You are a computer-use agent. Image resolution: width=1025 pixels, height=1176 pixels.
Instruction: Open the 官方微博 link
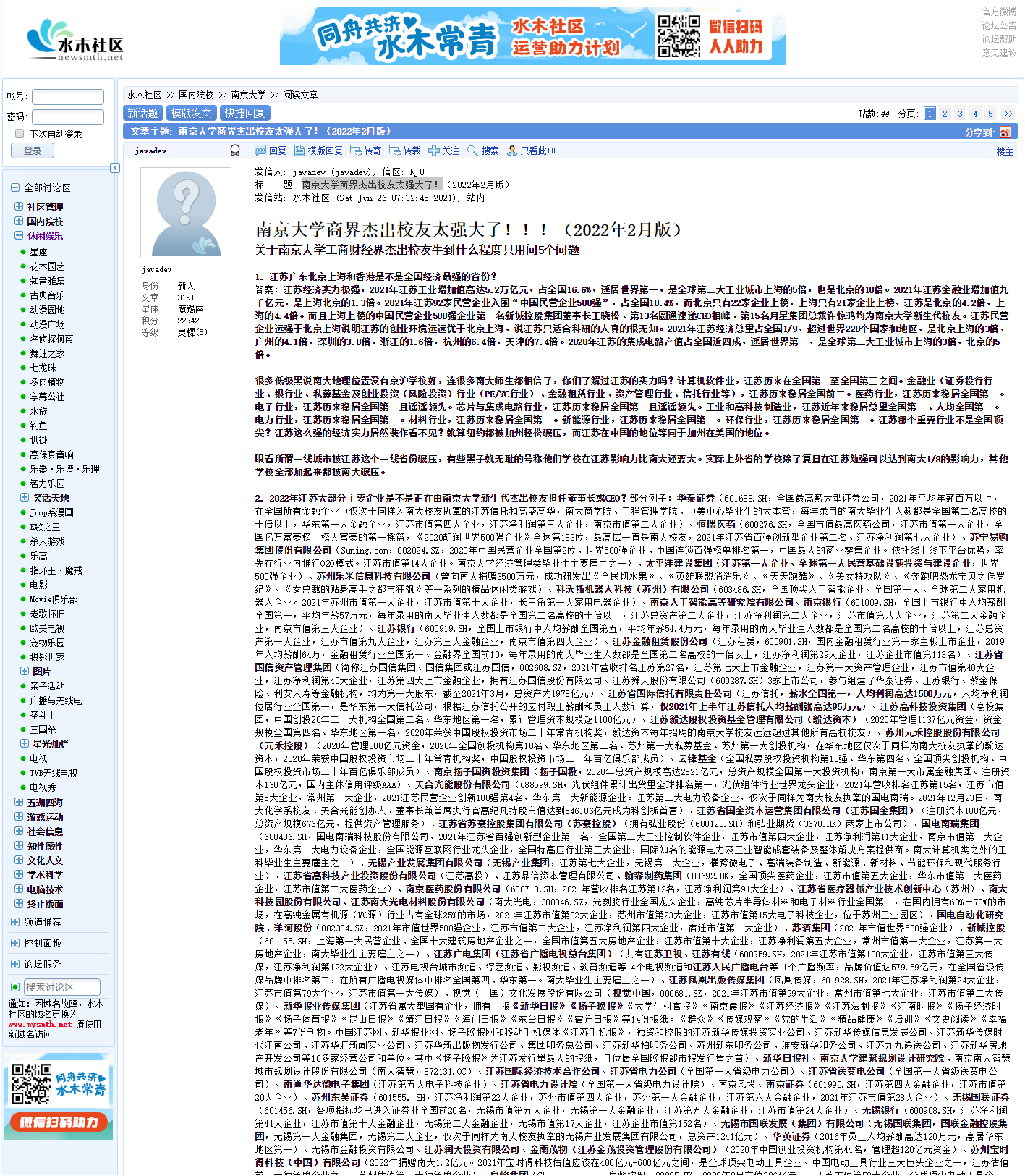(x=999, y=12)
